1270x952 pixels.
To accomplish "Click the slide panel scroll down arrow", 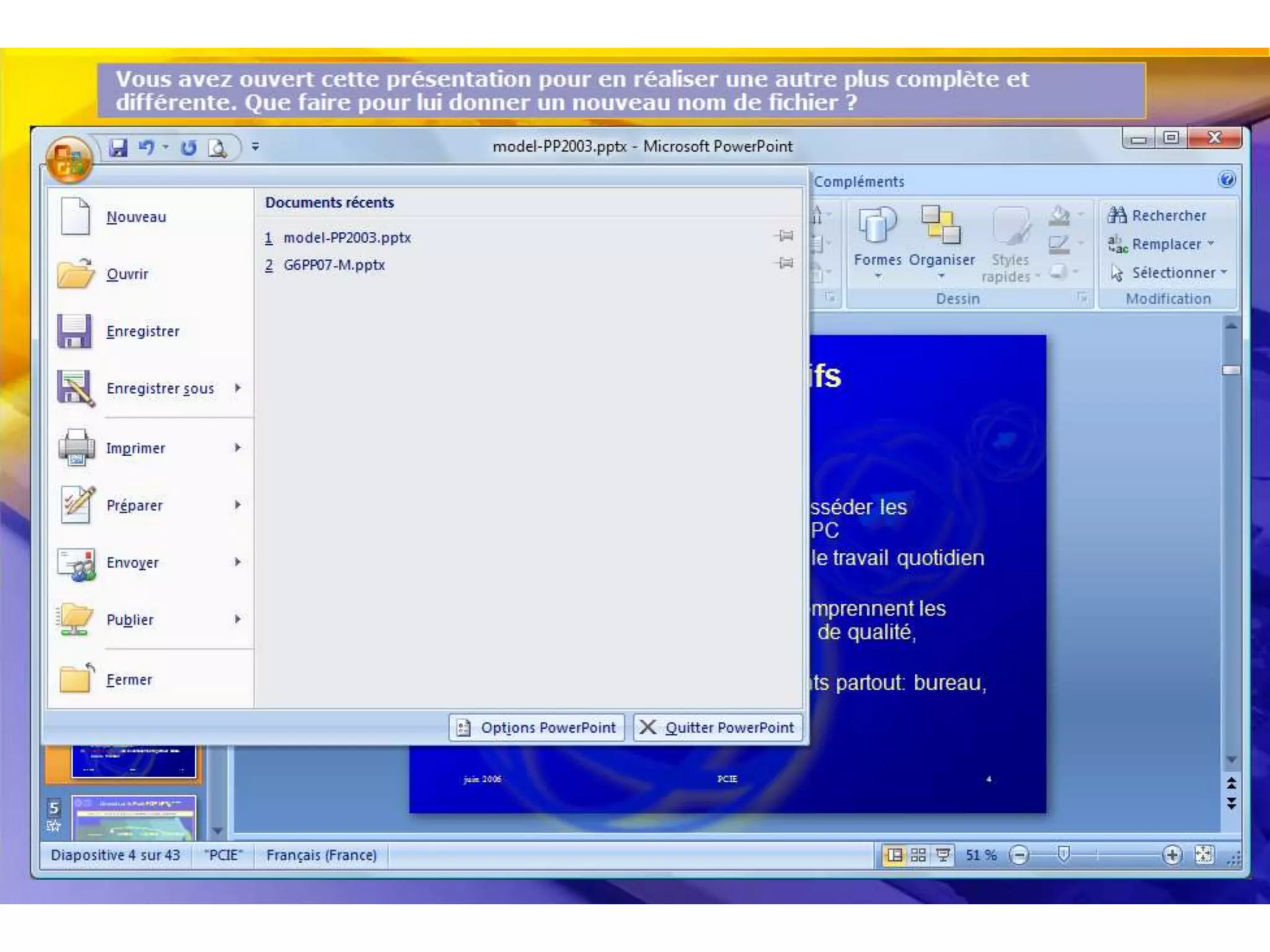I will point(217,831).
